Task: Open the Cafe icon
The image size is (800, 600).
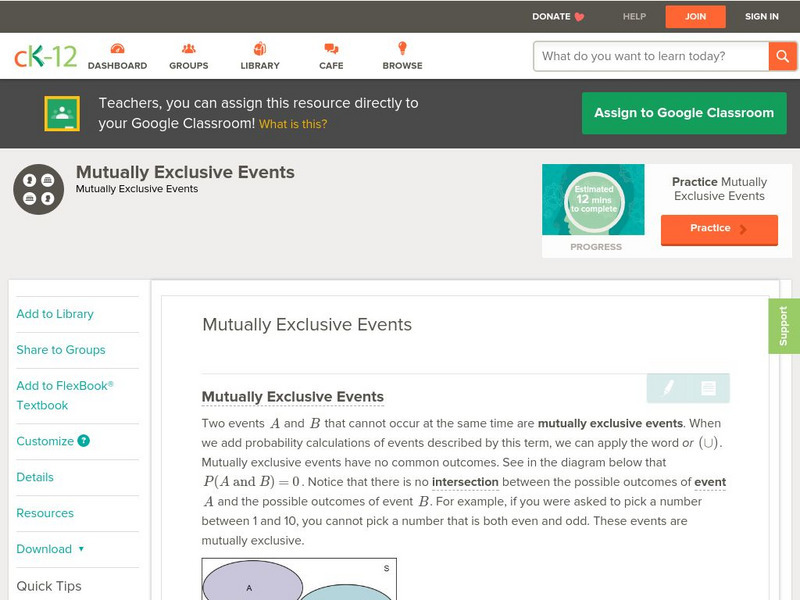Action: tap(331, 49)
